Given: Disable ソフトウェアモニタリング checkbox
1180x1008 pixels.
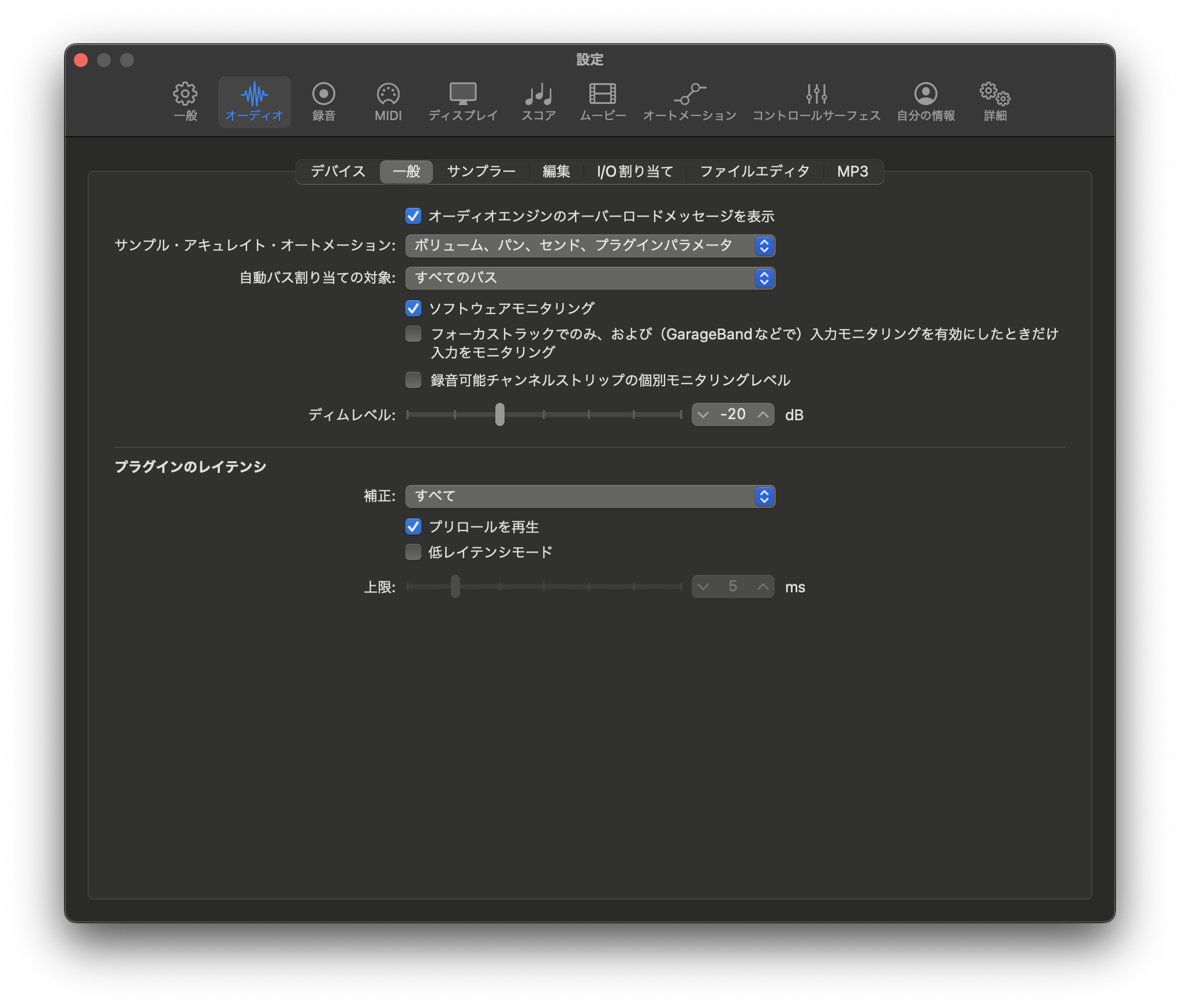Looking at the screenshot, I should tap(413, 308).
